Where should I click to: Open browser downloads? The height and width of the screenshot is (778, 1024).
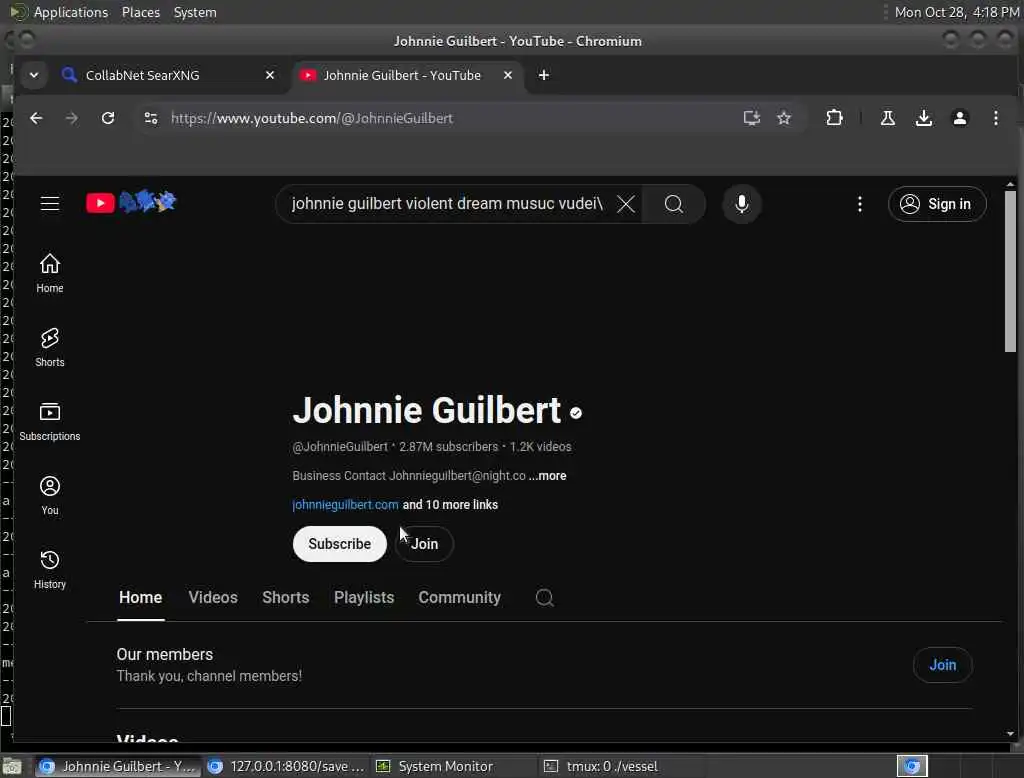[x=923, y=118]
